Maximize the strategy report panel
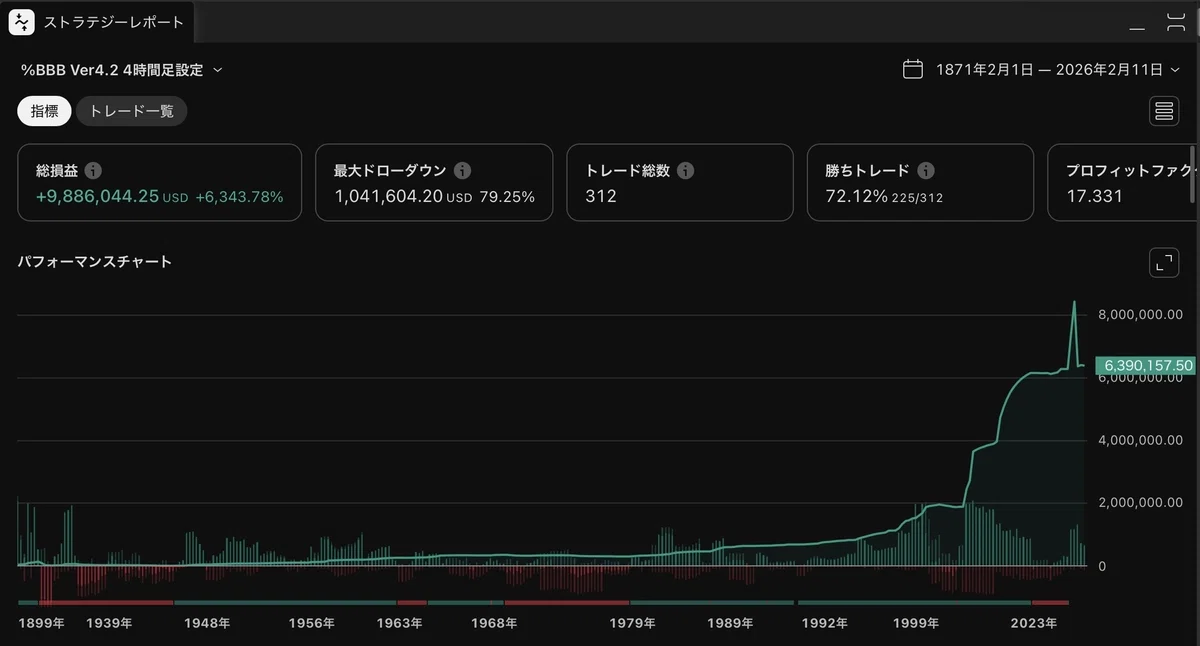Viewport: 1200px width, 646px height. coord(1176,22)
